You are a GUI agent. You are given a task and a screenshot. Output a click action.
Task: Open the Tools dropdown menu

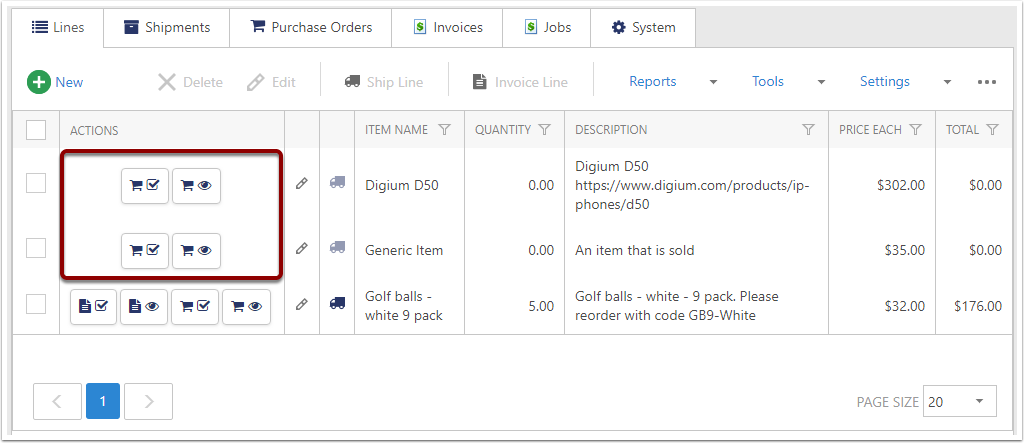click(x=821, y=82)
